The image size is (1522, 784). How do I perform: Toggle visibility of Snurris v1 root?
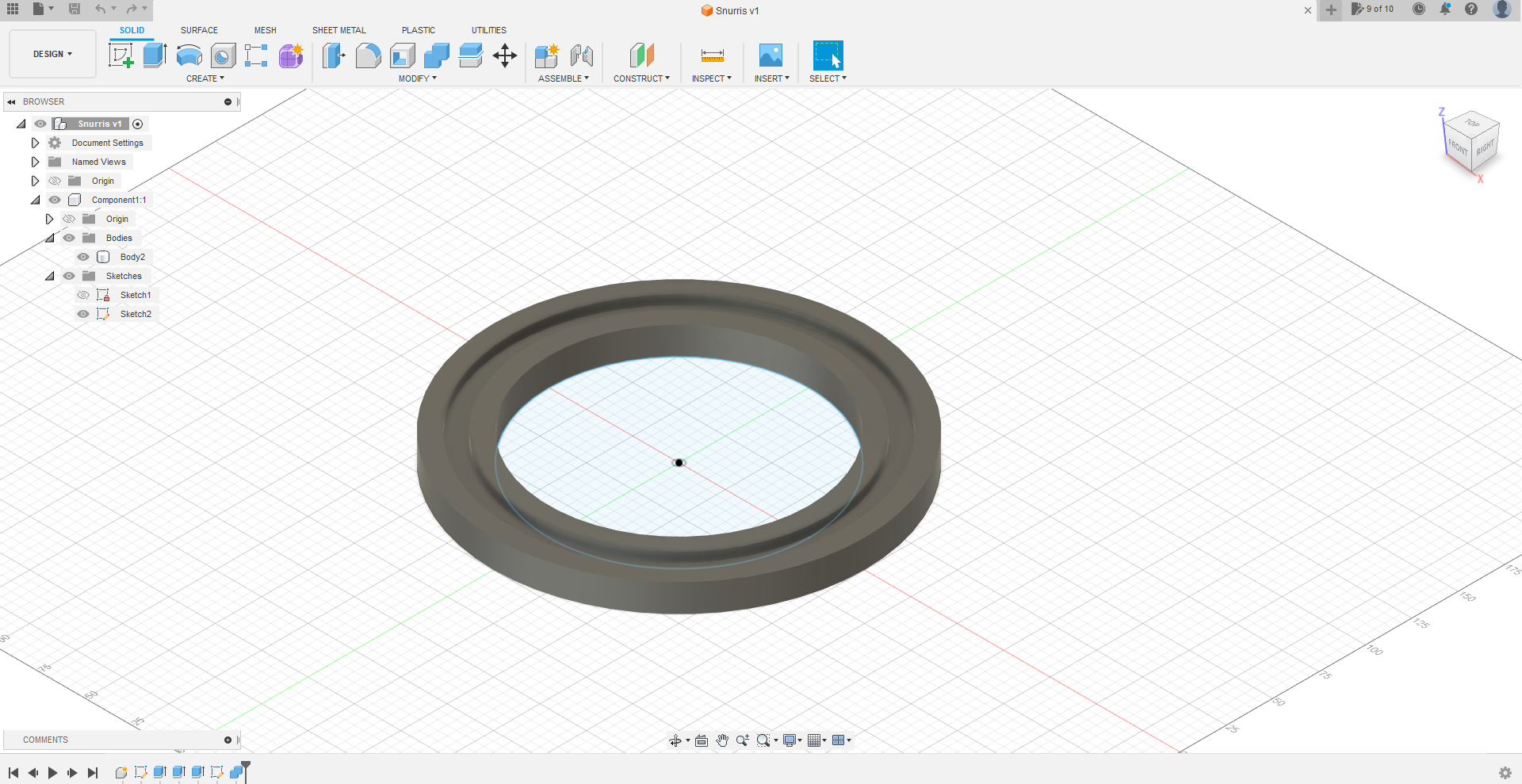(x=40, y=124)
